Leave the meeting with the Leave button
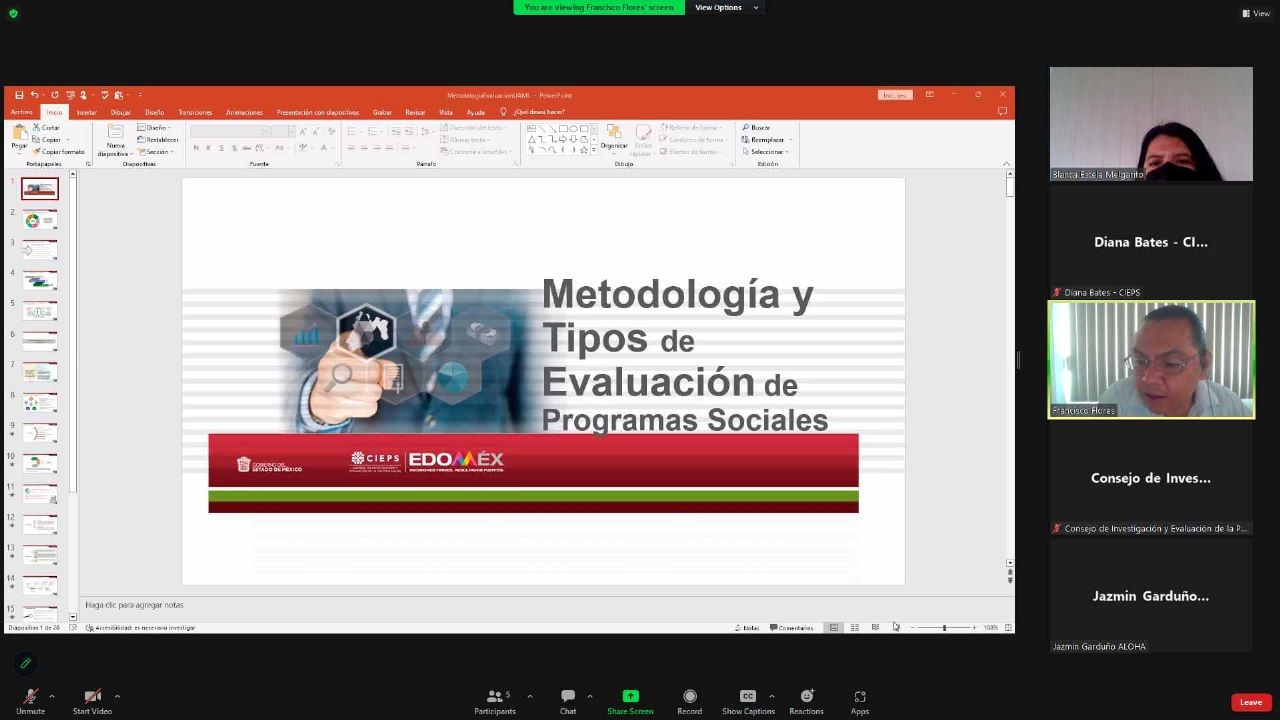The image size is (1280, 720). click(1250, 702)
